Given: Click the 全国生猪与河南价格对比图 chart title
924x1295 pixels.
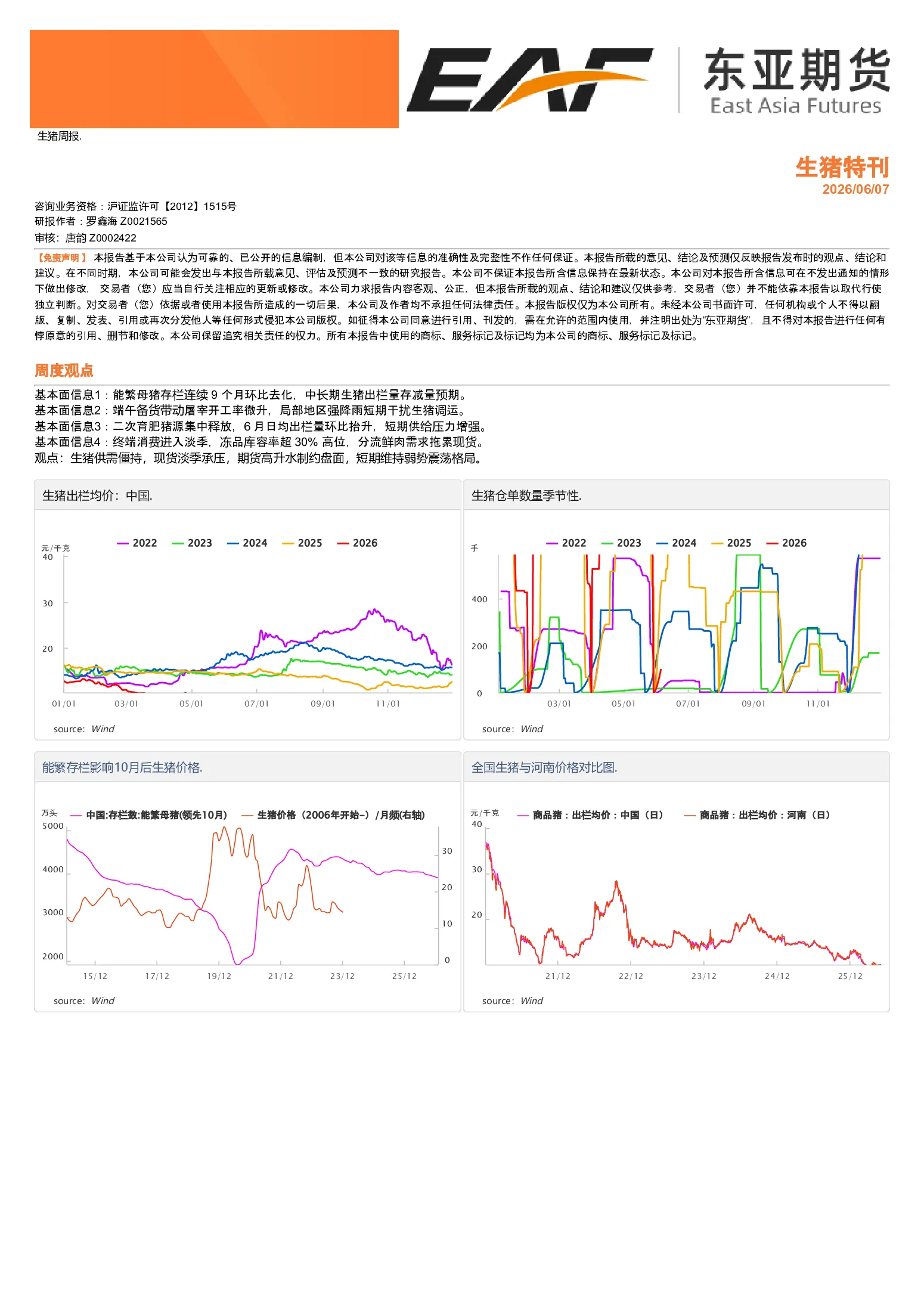Looking at the screenshot, I should tap(544, 767).
